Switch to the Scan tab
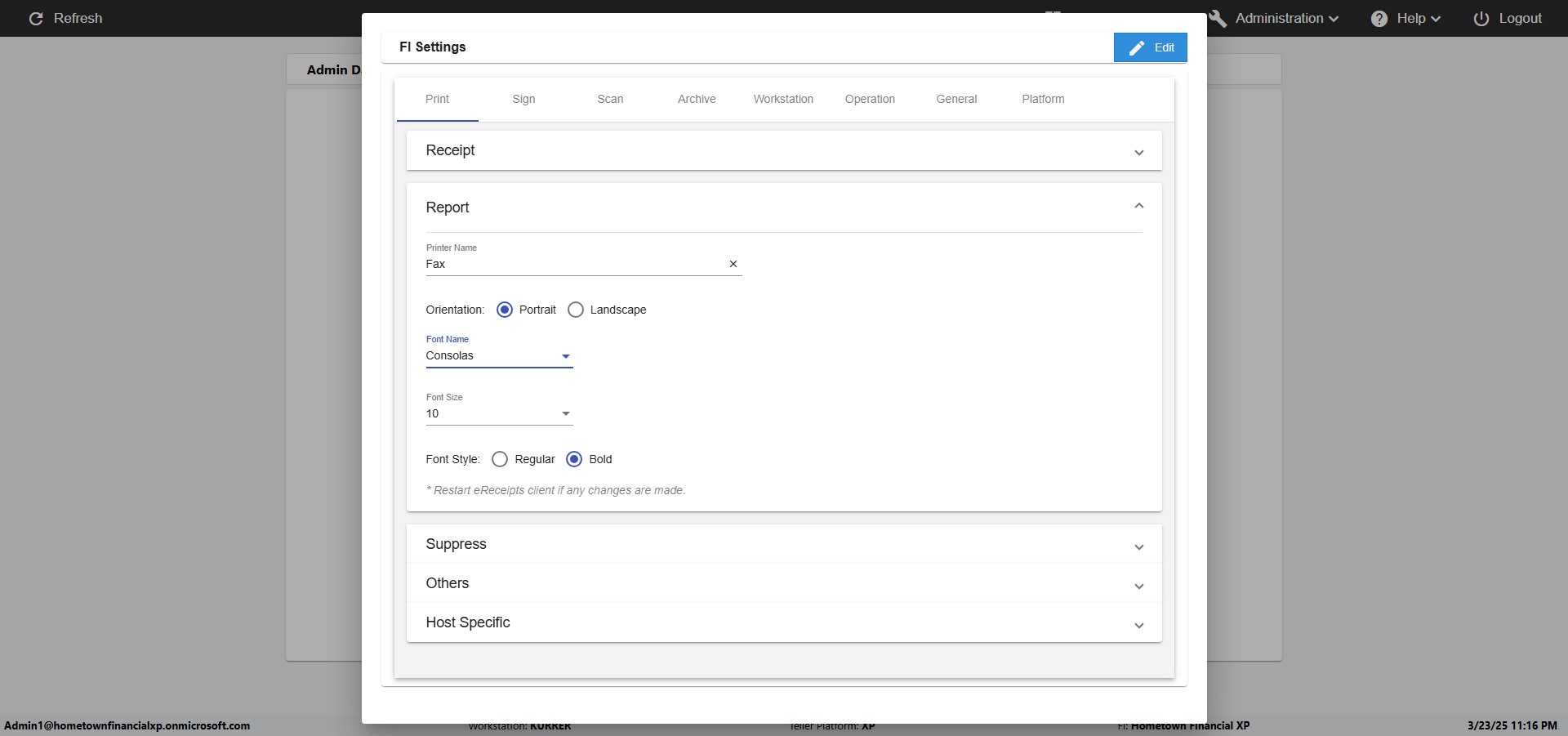1568x736 pixels. click(x=610, y=99)
